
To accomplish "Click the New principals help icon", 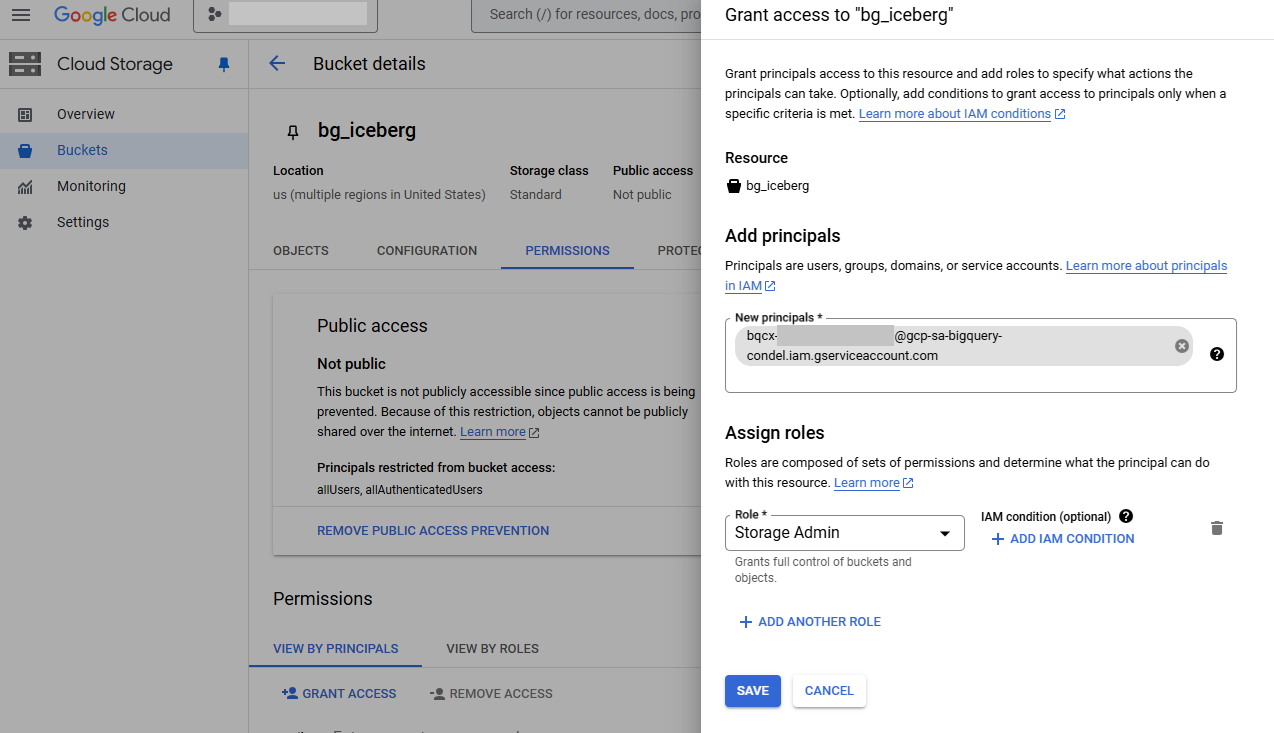I will click(1217, 354).
